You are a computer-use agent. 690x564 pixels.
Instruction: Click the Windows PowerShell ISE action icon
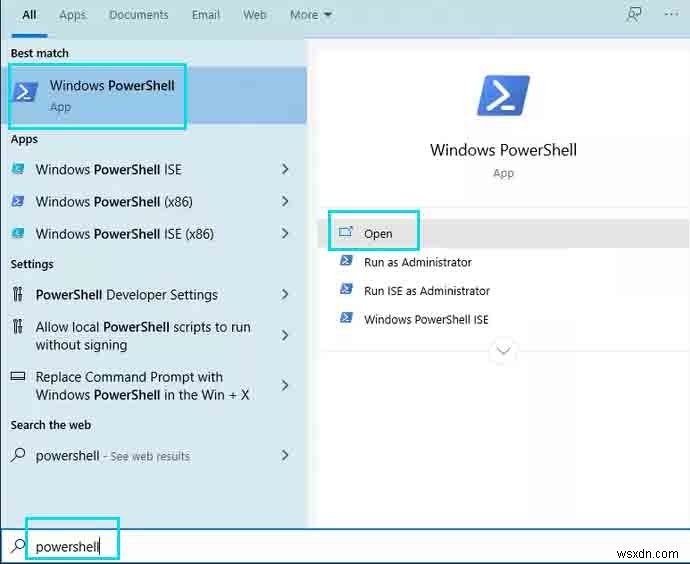pyautogui.click(x=346, y=318)
